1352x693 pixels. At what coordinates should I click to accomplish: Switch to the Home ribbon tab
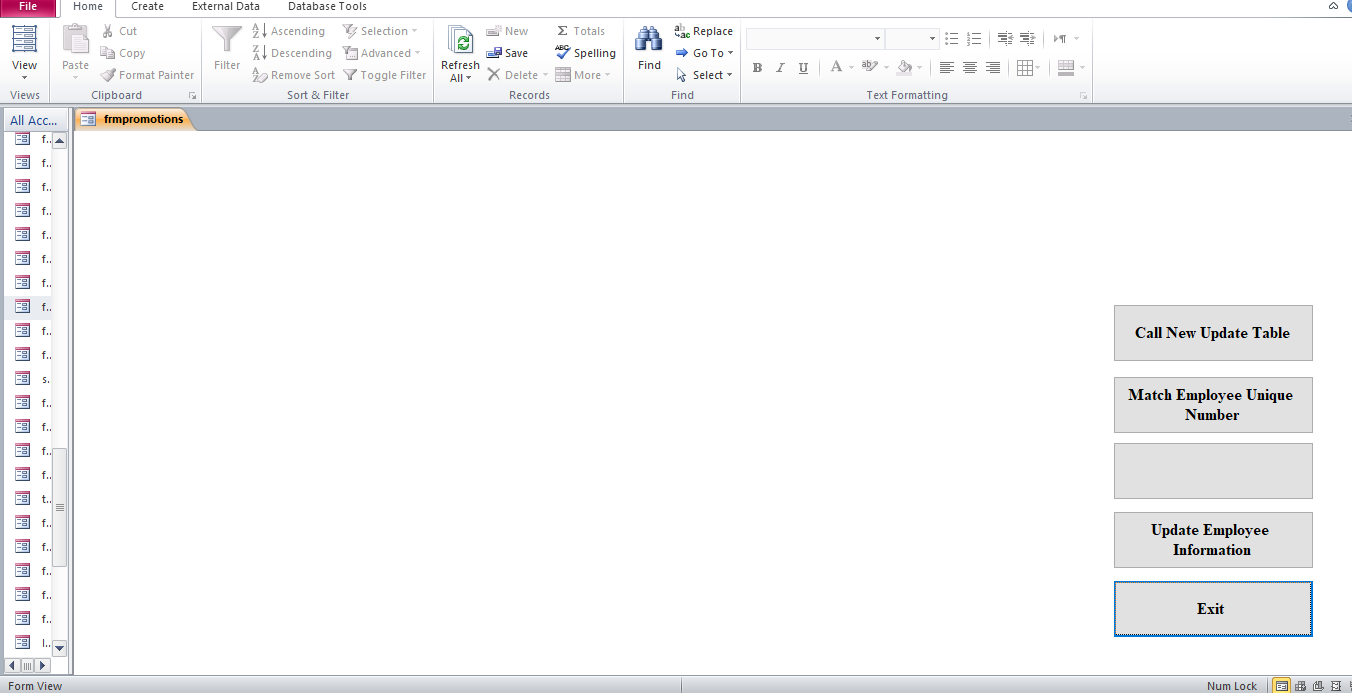point(88,7)
